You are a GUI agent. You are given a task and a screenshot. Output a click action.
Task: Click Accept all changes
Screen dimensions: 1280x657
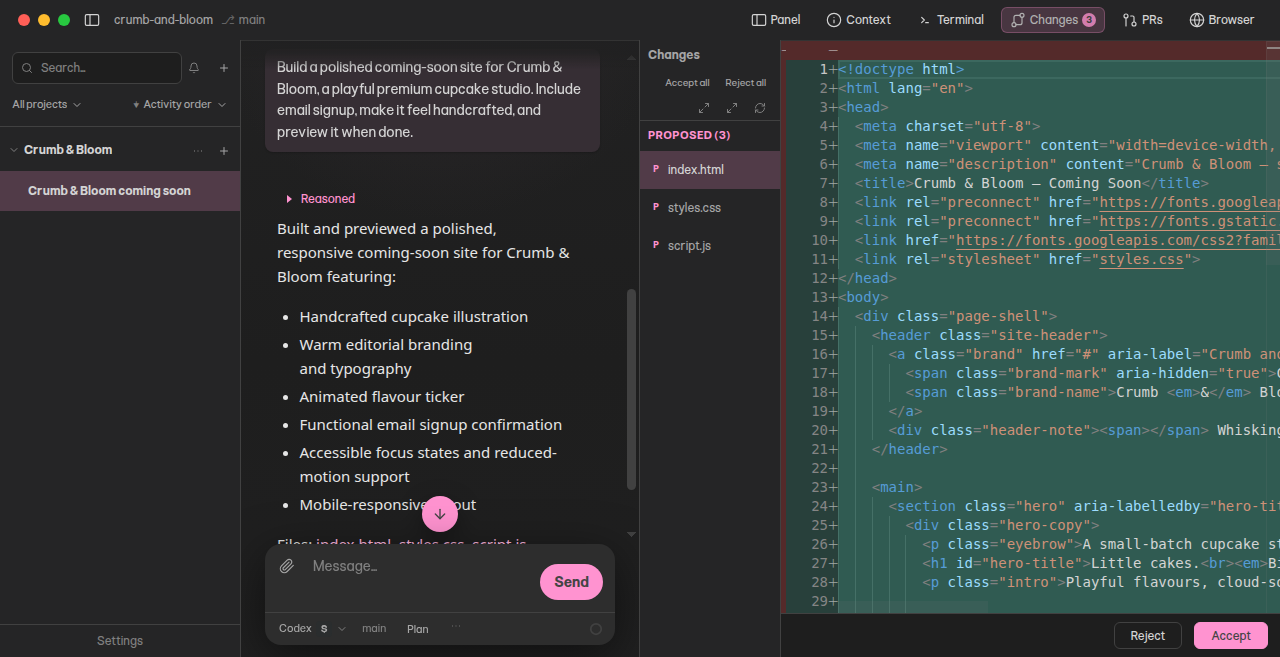coord(688,83)
